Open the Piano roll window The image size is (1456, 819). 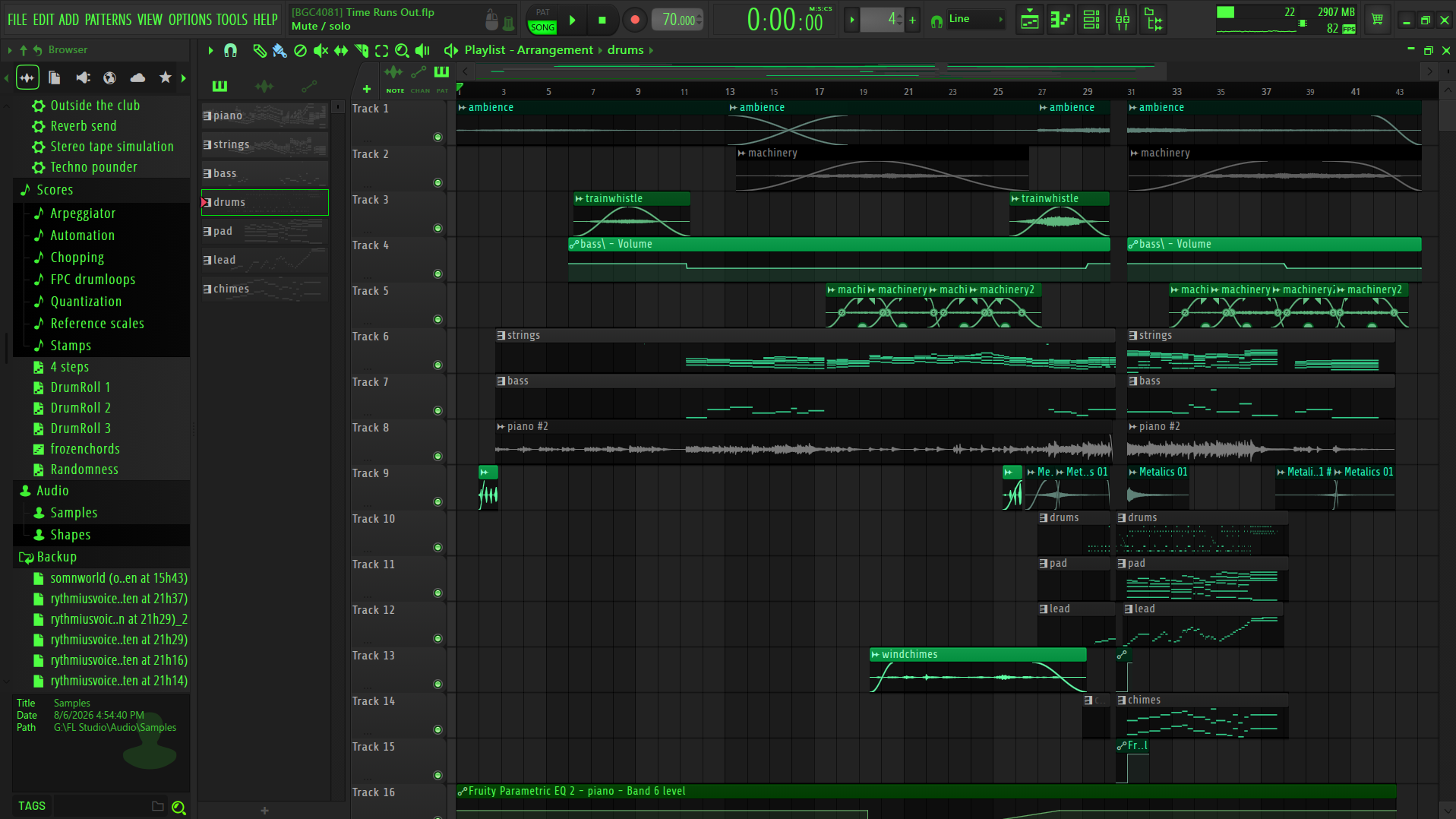click(x=1060, y=21)
